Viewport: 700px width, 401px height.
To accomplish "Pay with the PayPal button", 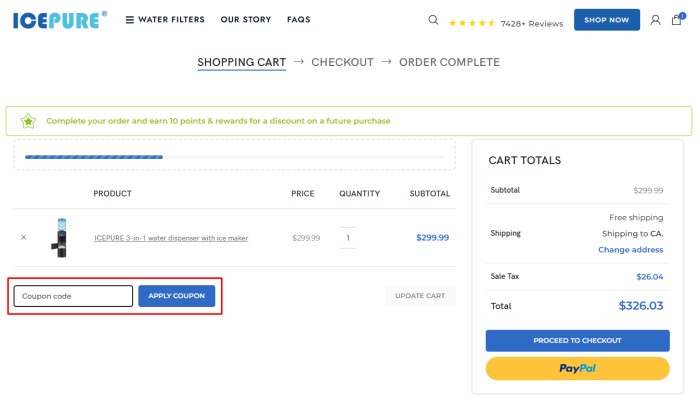I will (577, 368).
